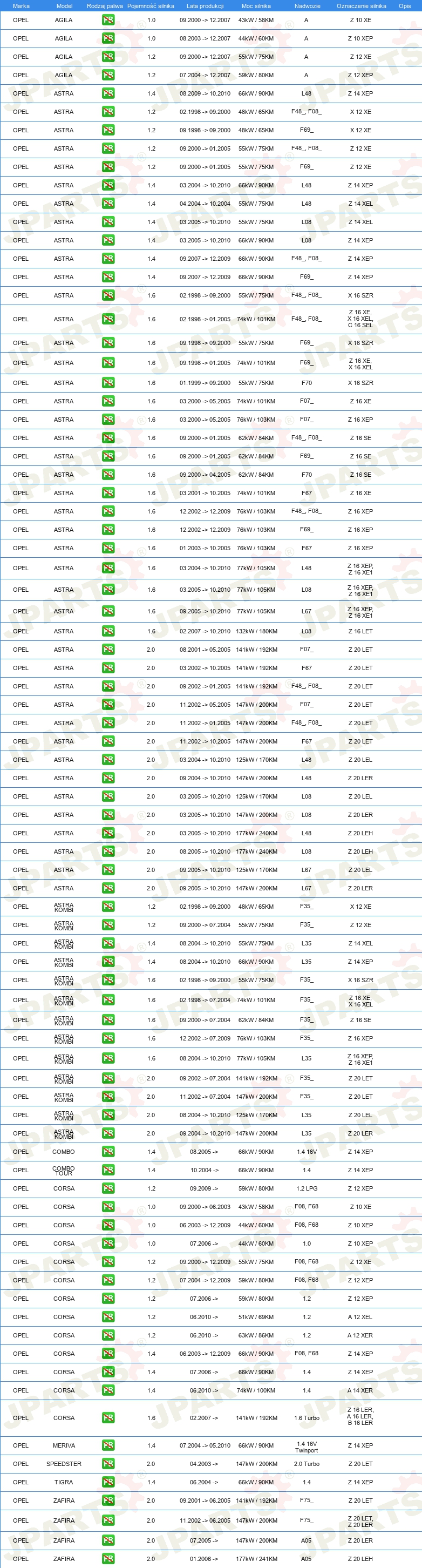422x1568 pixels.
Task: Click fuel icon in ASTRA 132kW Z 16 LET row
Action: click(x=108, y=631)
